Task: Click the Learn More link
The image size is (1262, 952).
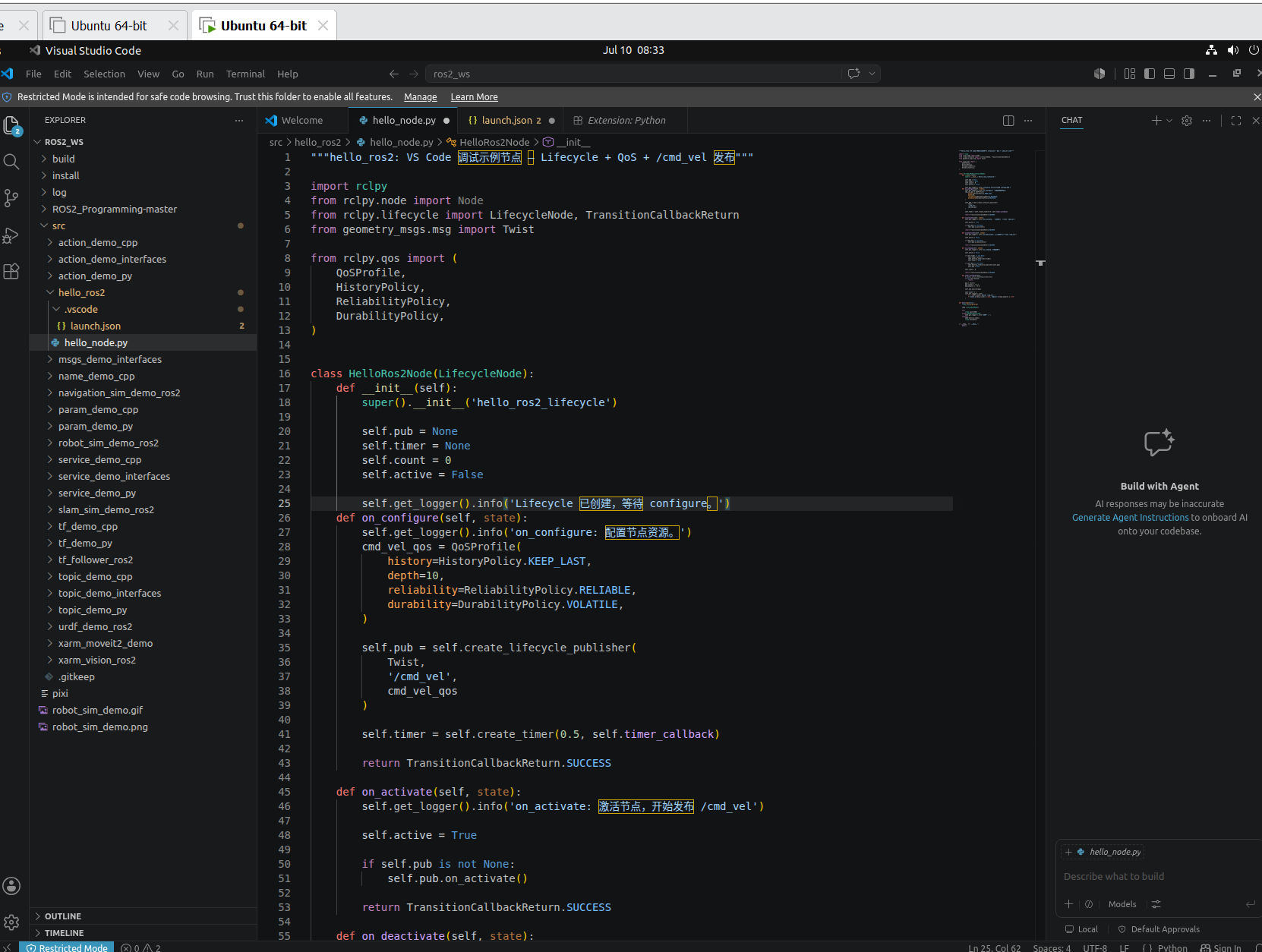Action: click(x=474, y=97)
